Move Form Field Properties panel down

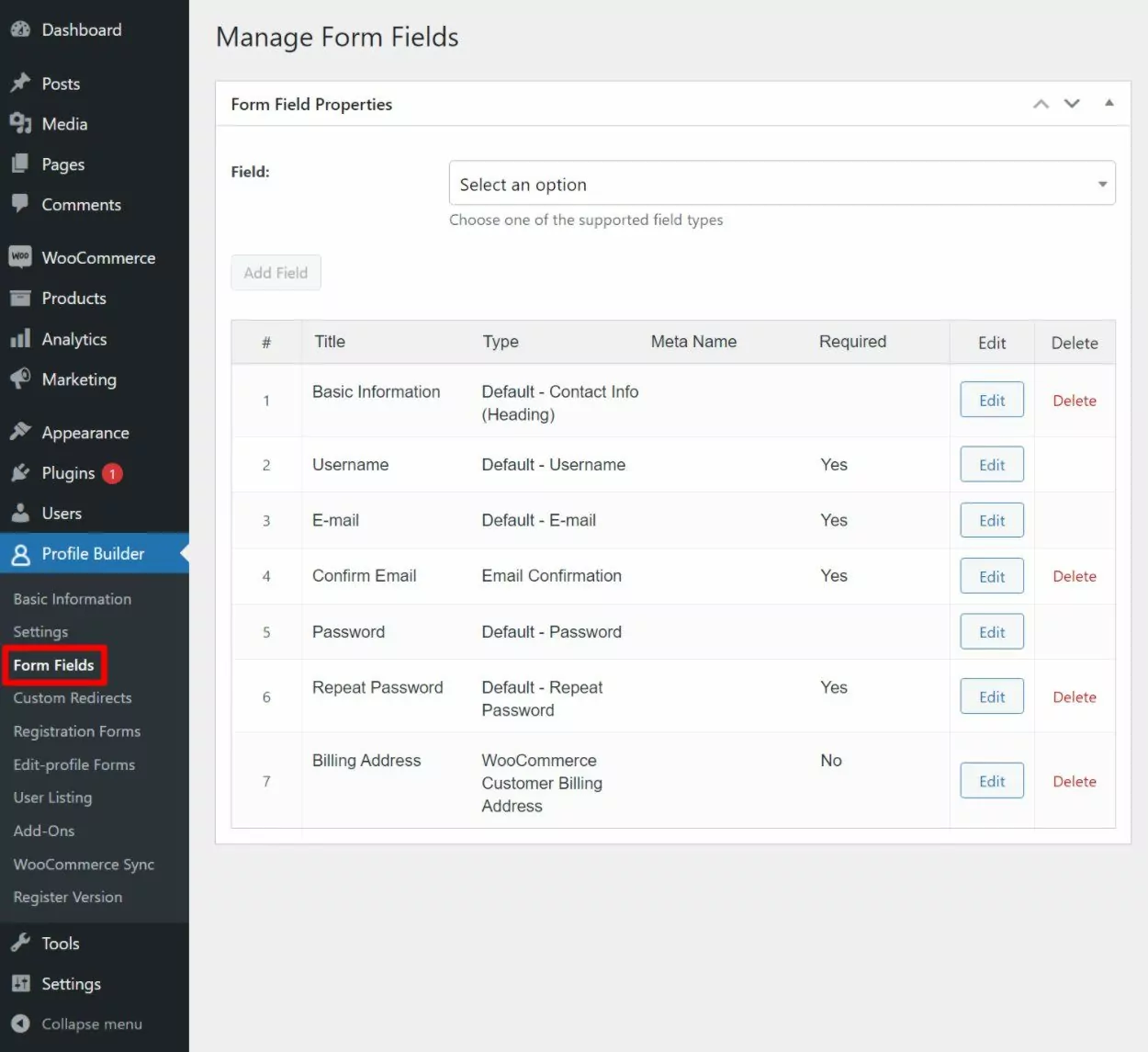1072,104
